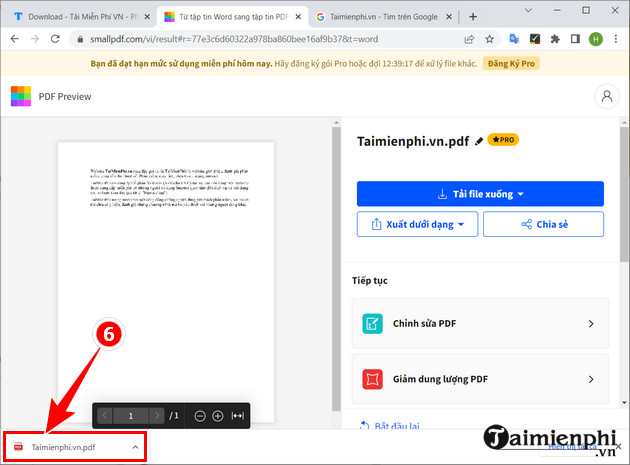Screen dimensions: 630x465
Task: Click the Smallpdf colorful logo
Action: tap(21, 96)
